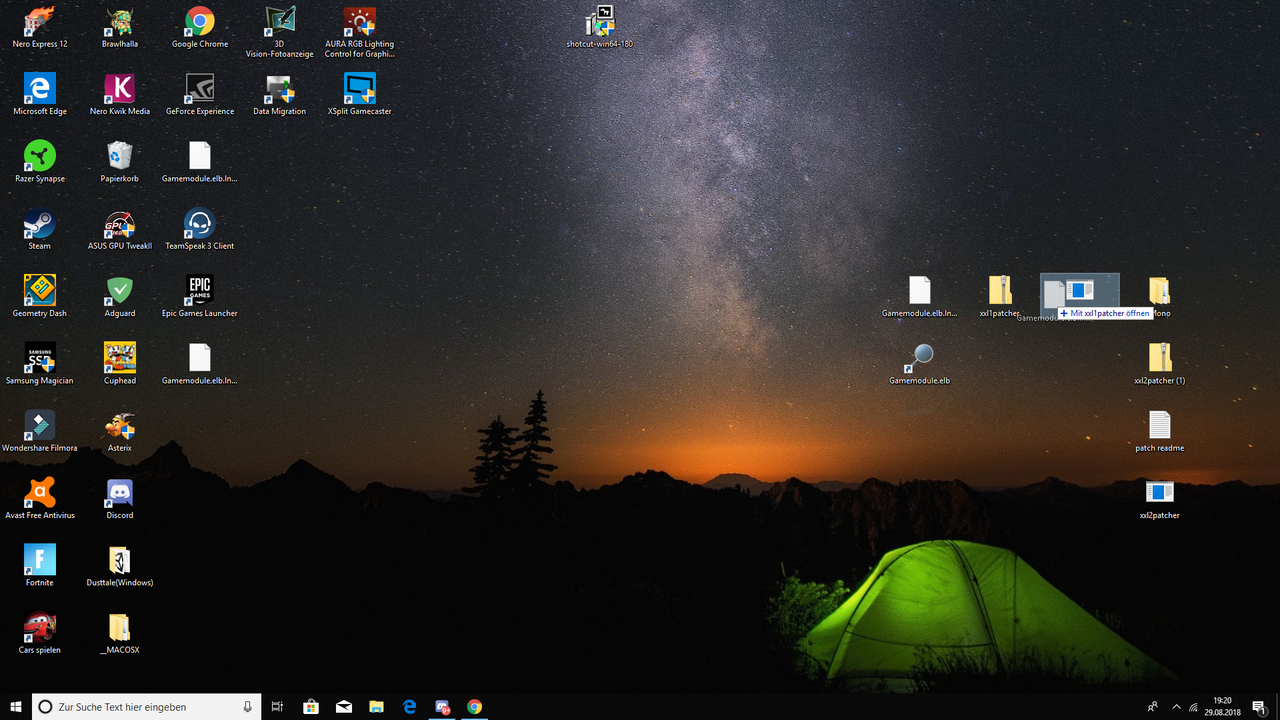
Task: Open the Nero Express 12 desktop shortcut
Action: click(40, 28)
